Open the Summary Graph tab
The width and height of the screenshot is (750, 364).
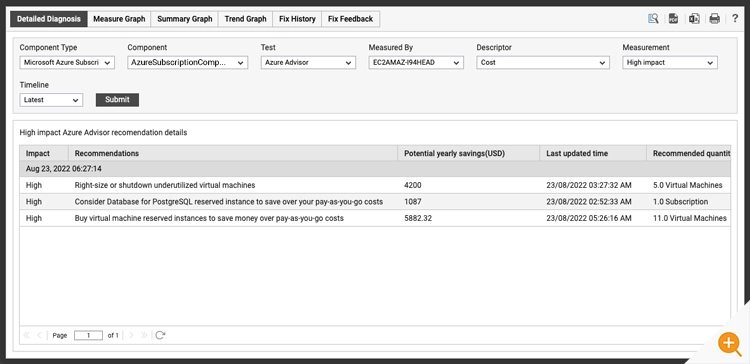tap(185, 19)
